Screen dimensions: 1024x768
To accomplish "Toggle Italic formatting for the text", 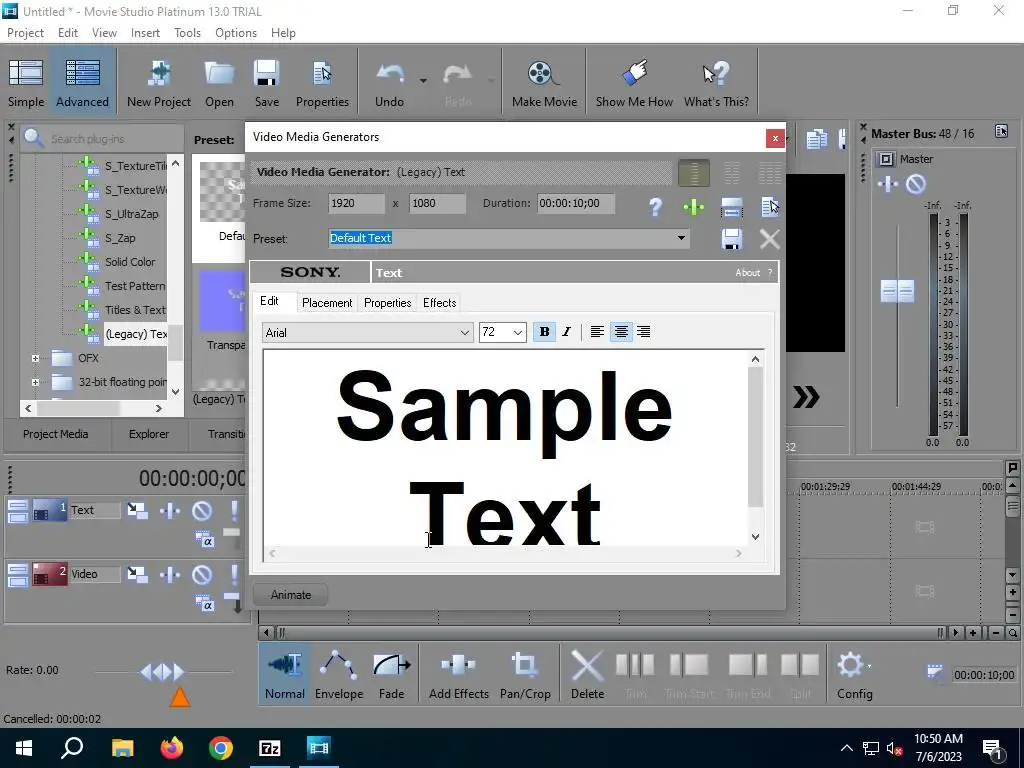I will [x=566, y=332].
